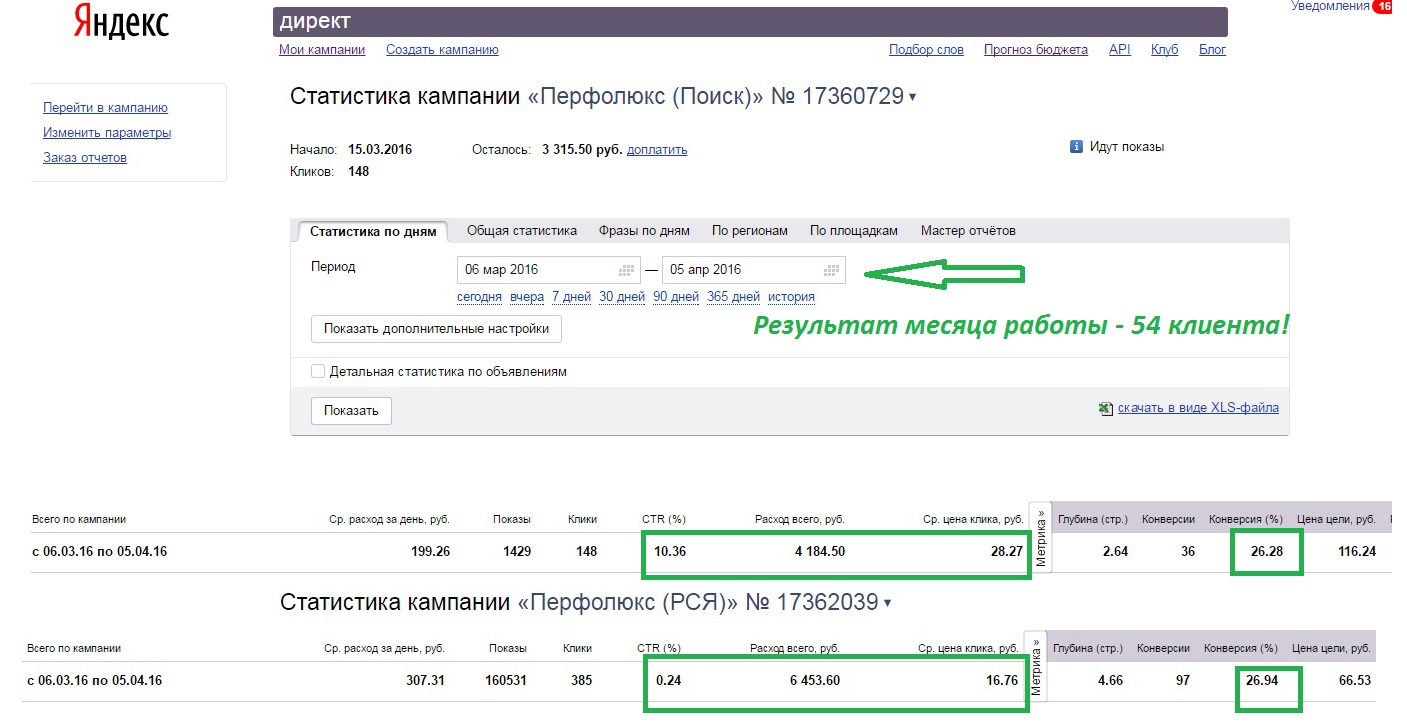Click the Изменить параметры sidebar link
The image size is (1407, 723).
[107, 133]
